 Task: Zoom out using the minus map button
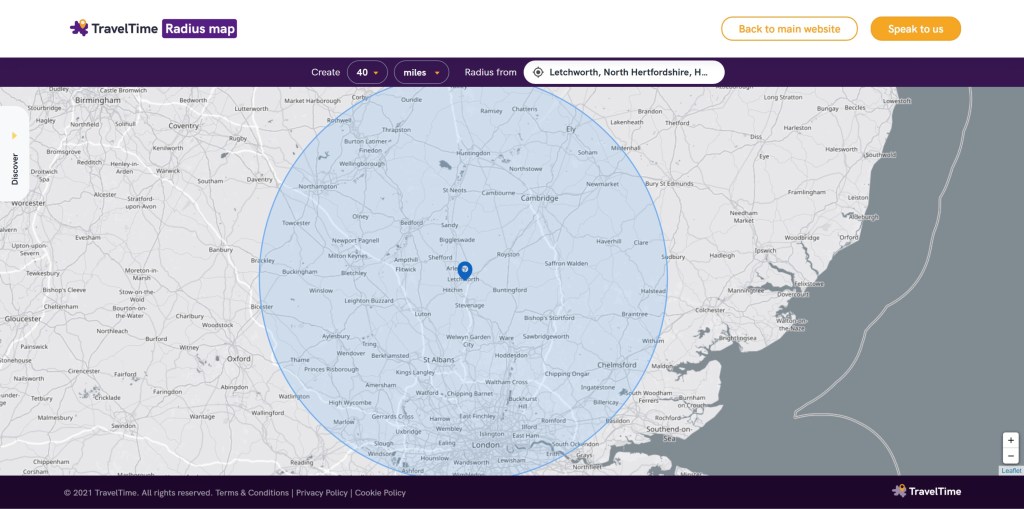[x=1011, y=456]
